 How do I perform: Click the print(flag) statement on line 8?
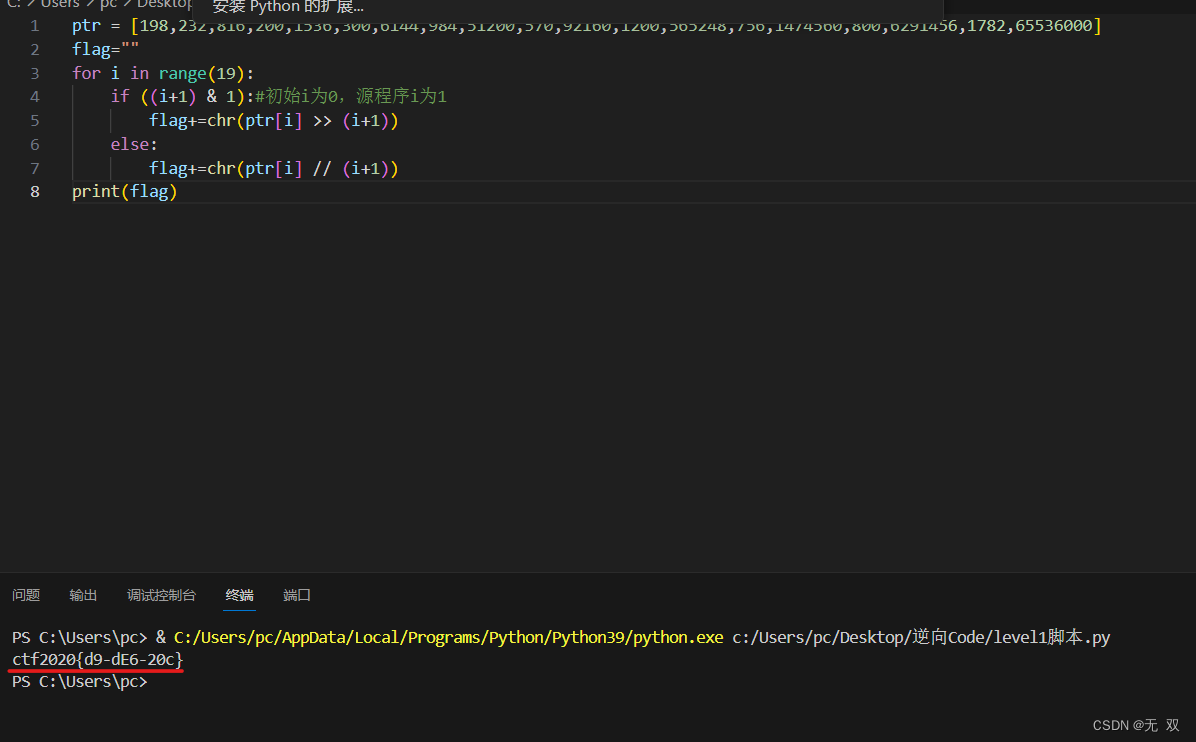(x=124, y=191)
